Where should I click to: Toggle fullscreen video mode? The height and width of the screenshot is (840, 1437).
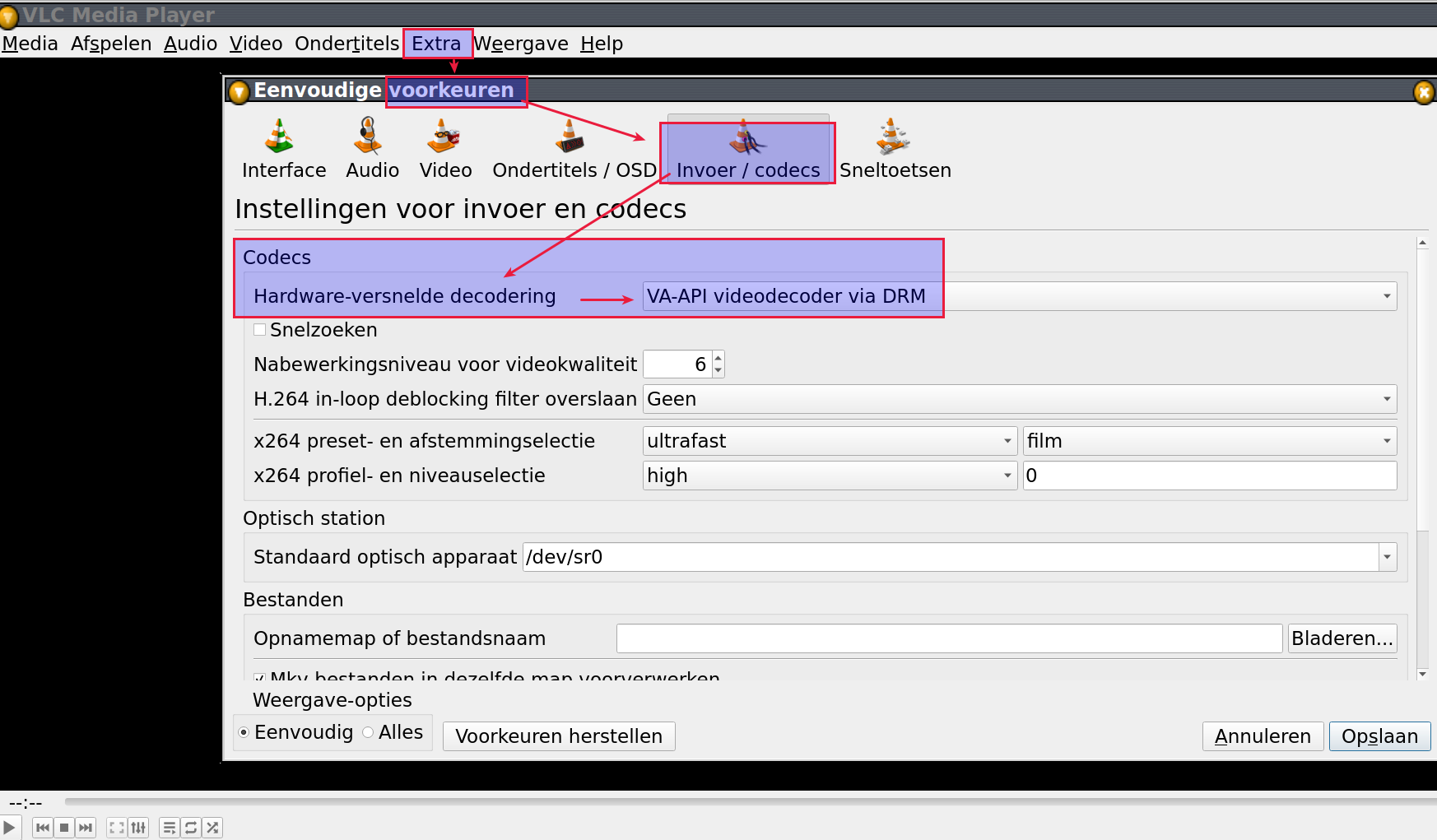point(117,828)
